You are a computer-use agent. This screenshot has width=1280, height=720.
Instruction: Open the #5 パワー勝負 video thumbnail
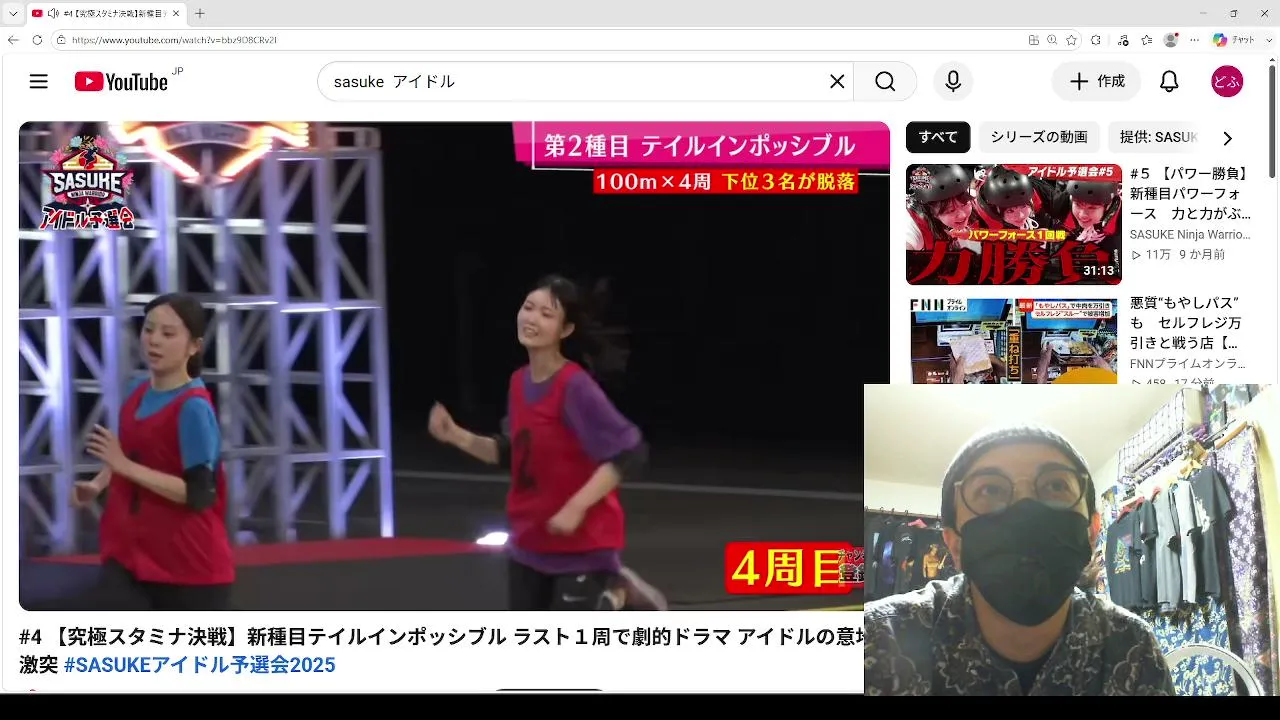[1013, 224]
